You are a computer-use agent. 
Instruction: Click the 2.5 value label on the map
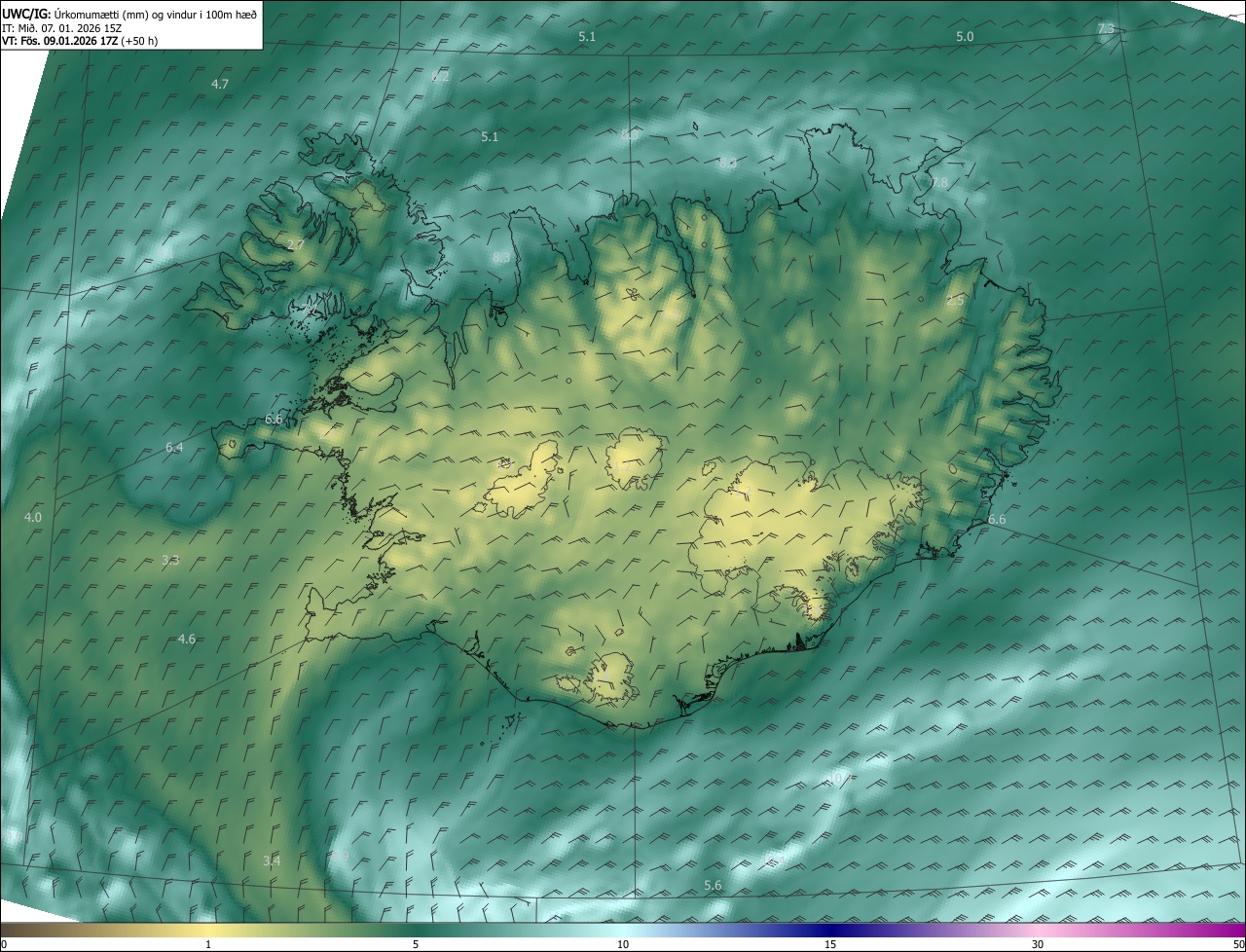click(x=955, y=301)
